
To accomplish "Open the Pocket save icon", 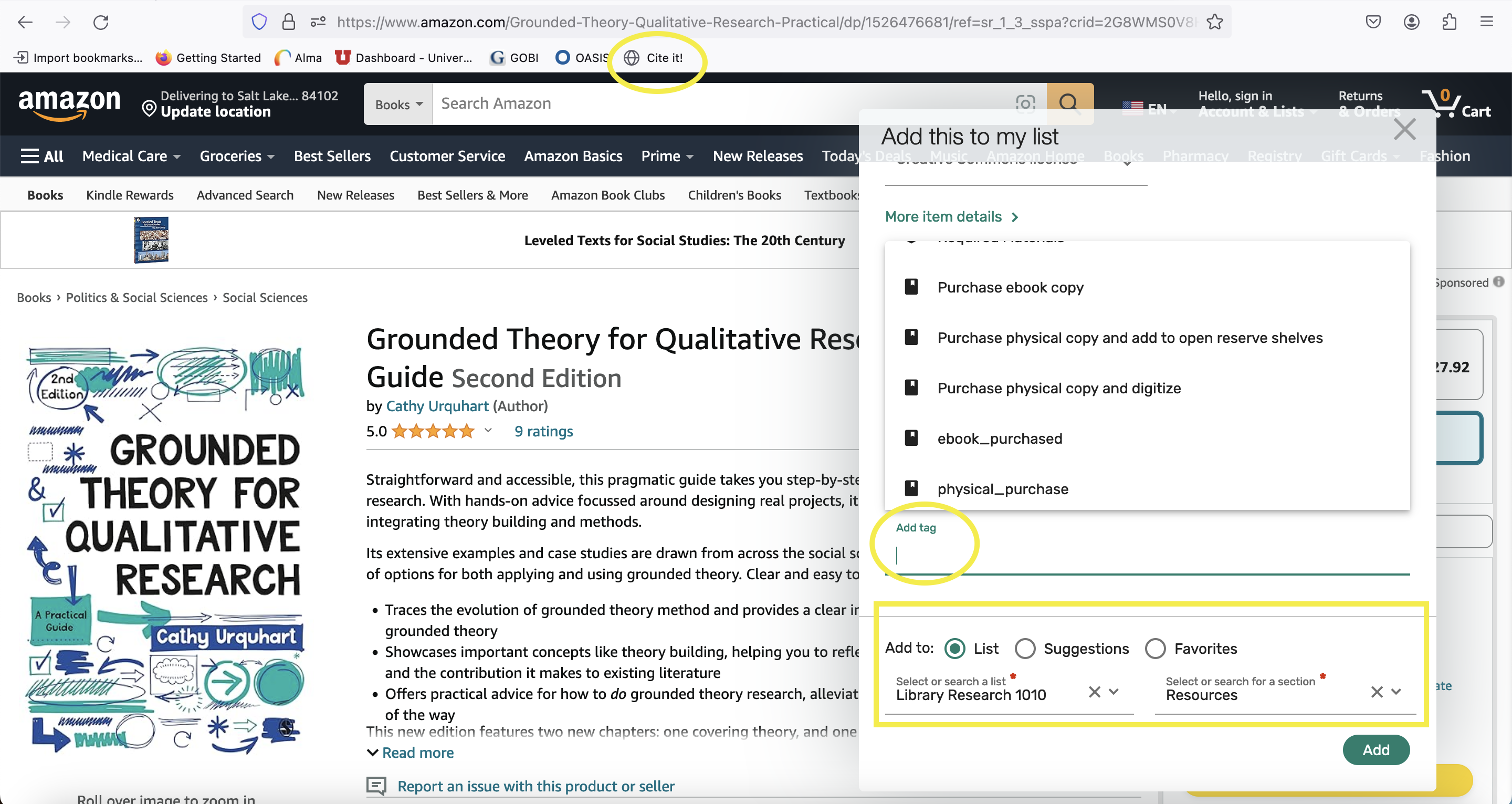I will [x=1373, y=22].
